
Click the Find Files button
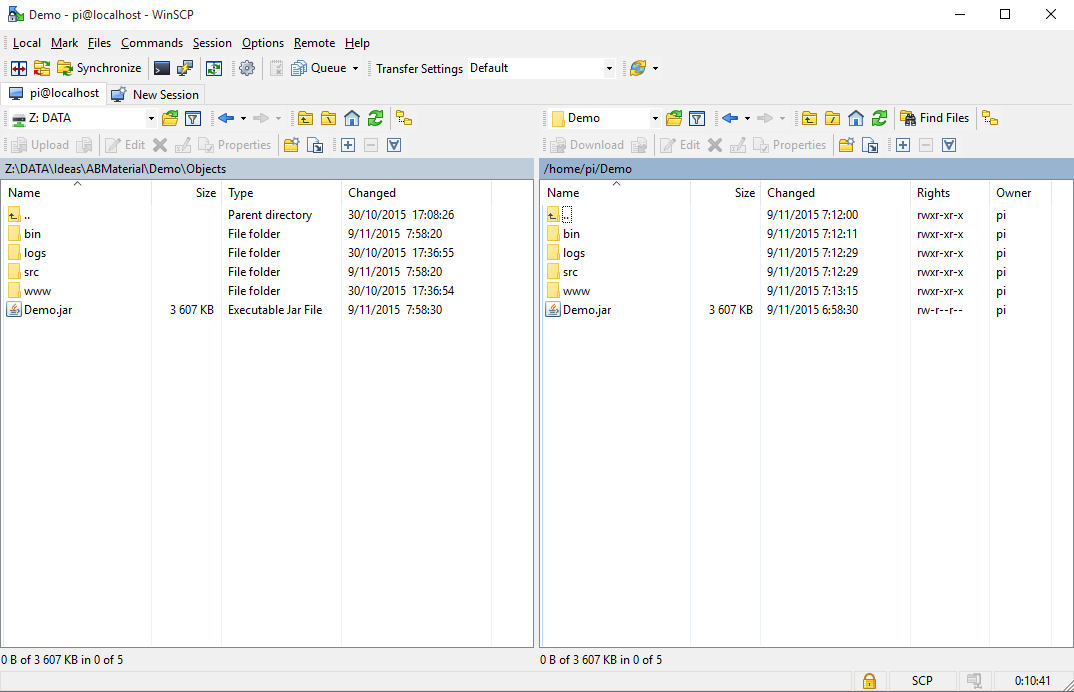935,119
